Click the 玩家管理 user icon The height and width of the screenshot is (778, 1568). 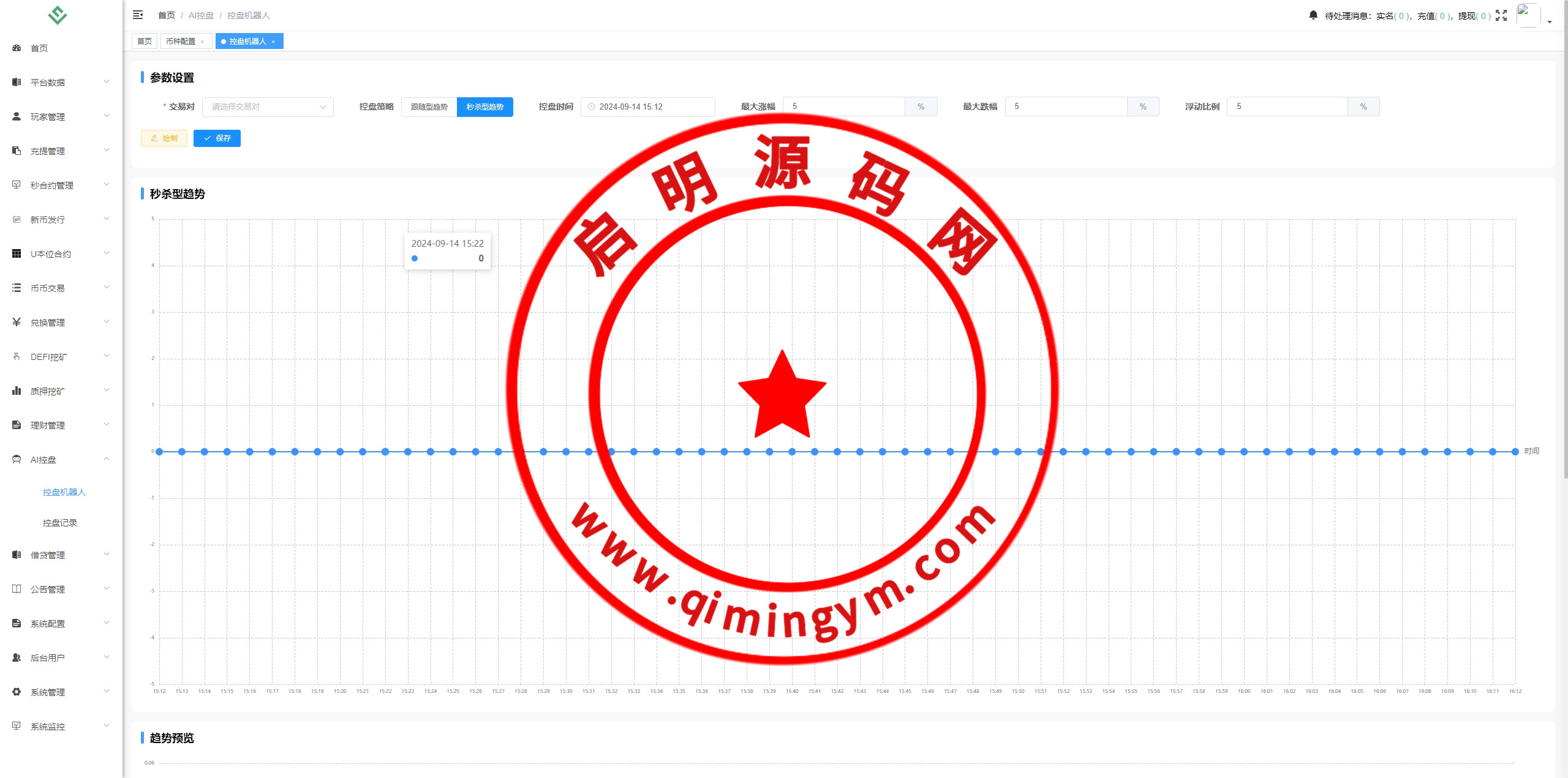pyautogui.click(x=17, y=116)
